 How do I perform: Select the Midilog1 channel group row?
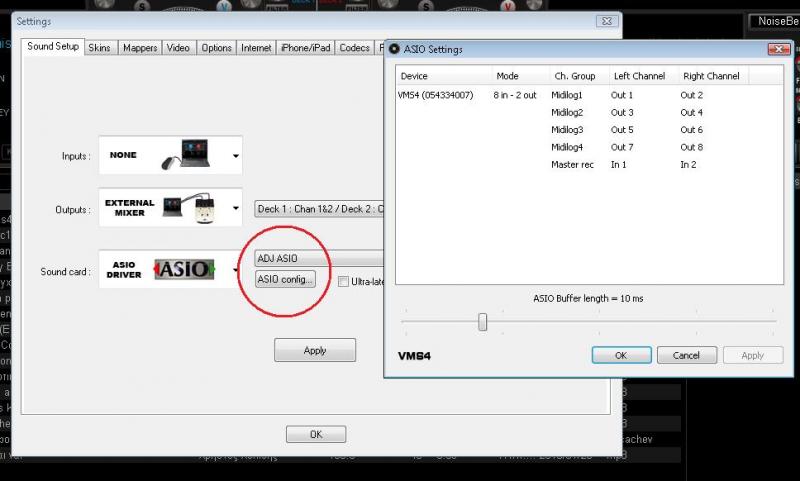click(x=566, y=95)
